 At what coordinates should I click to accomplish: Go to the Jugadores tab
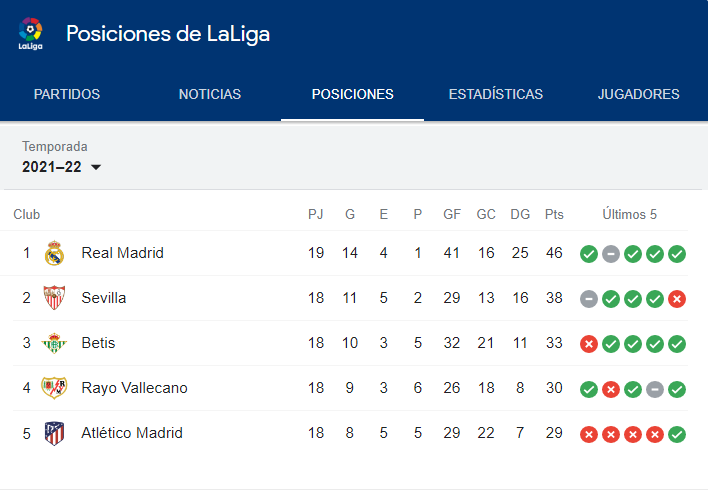(638, 94)
